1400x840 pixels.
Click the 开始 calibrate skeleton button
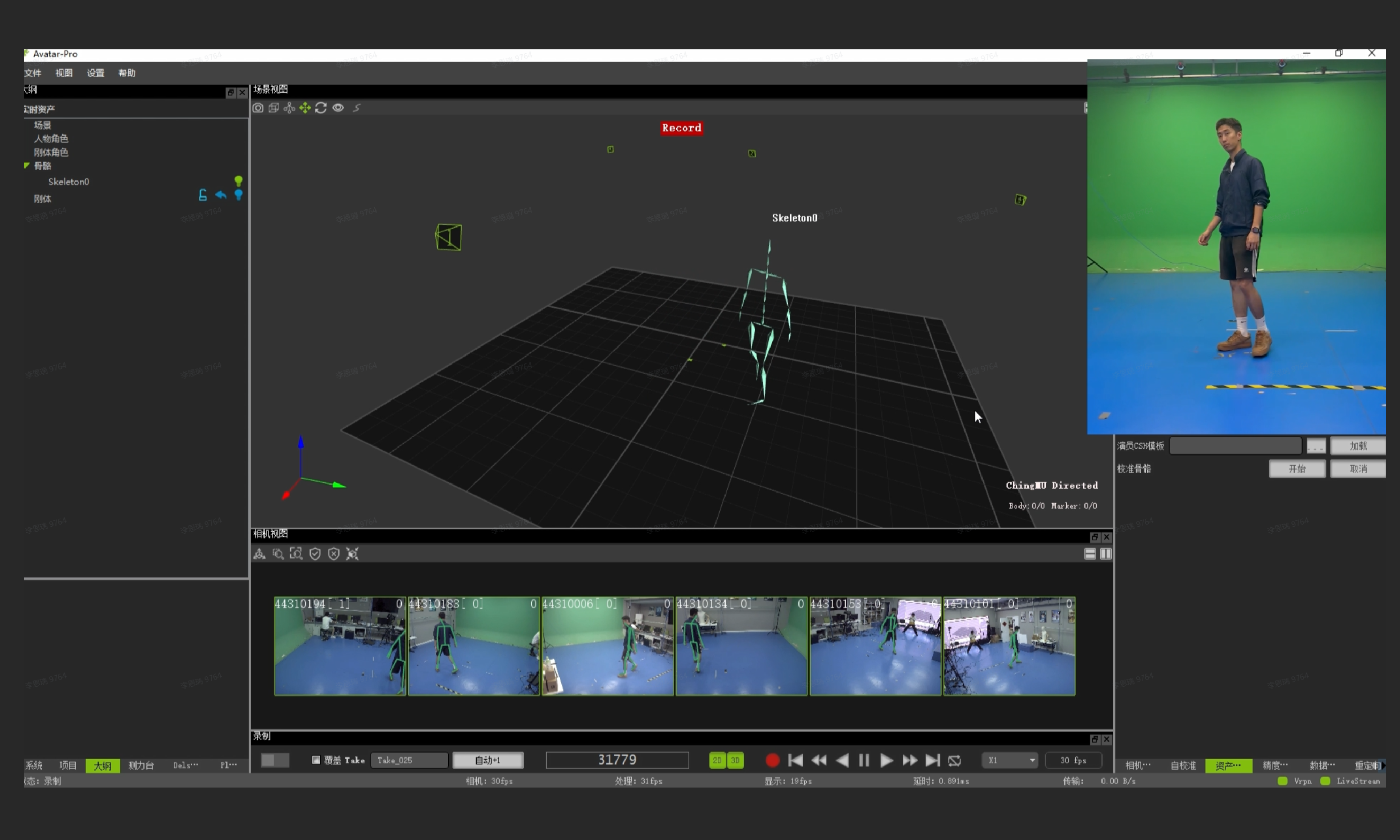coord(1297,469)
